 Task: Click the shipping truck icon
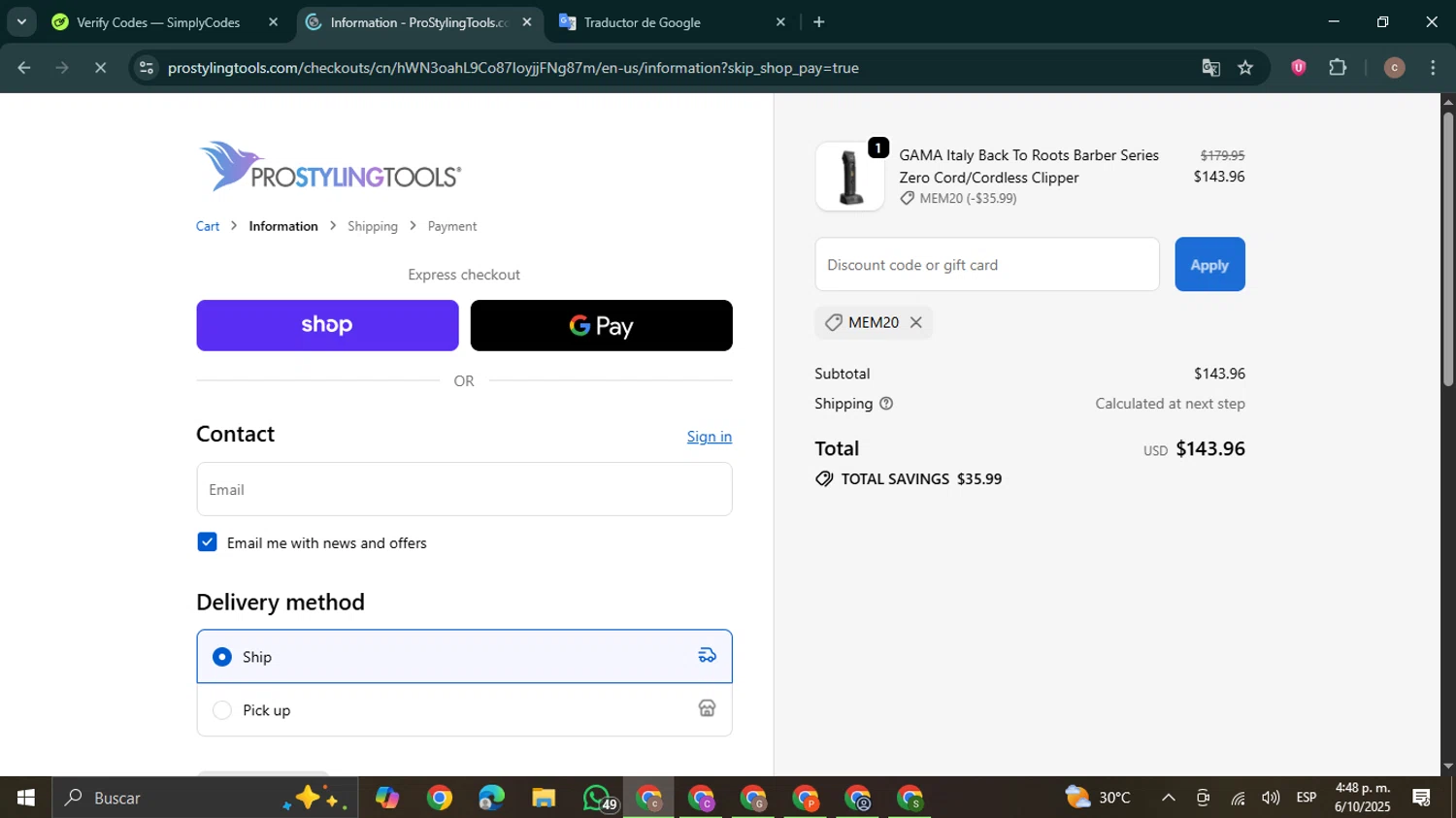point(707,656)
